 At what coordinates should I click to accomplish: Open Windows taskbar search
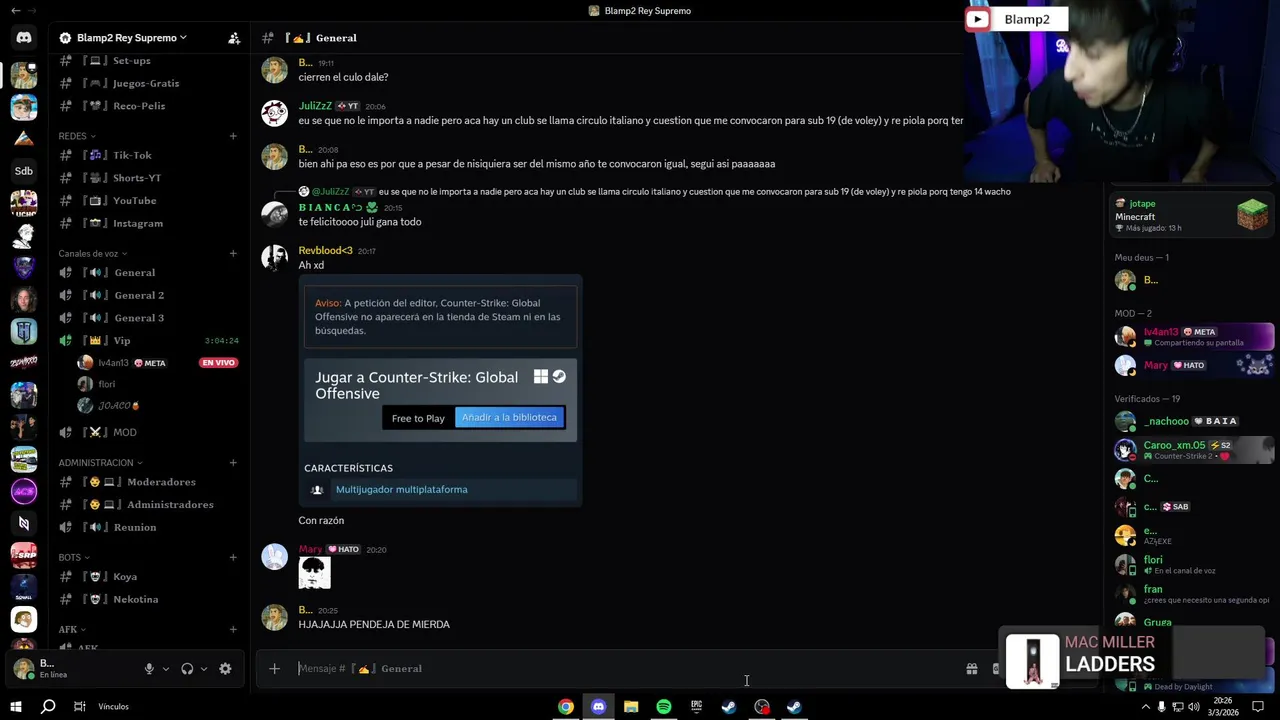pos(47,707)
